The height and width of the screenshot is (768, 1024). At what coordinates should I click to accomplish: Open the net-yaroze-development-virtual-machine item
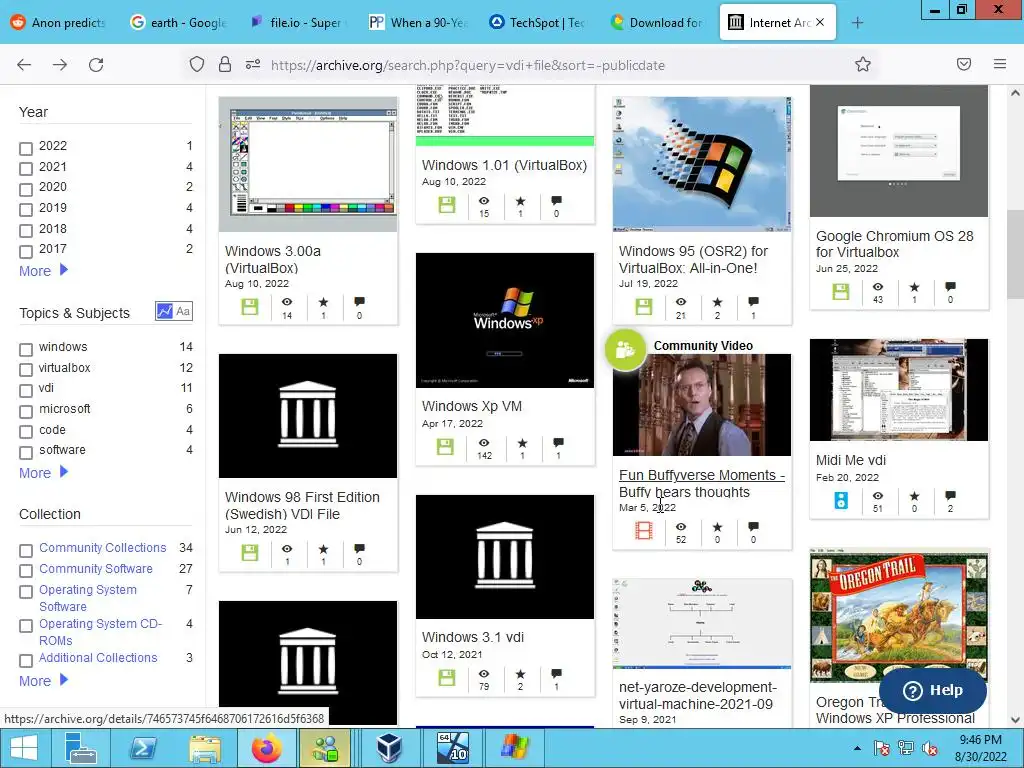[697, 696]
